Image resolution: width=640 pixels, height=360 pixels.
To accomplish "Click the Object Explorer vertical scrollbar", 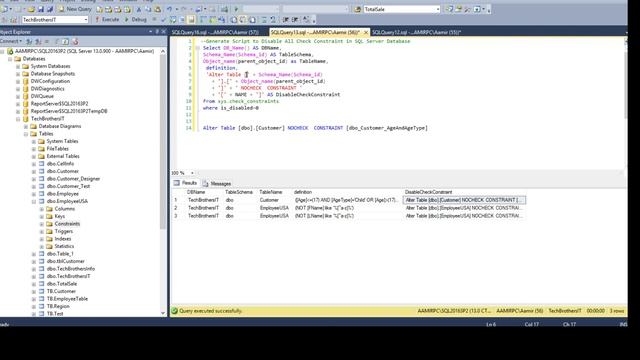I will (x=163, y=143).
